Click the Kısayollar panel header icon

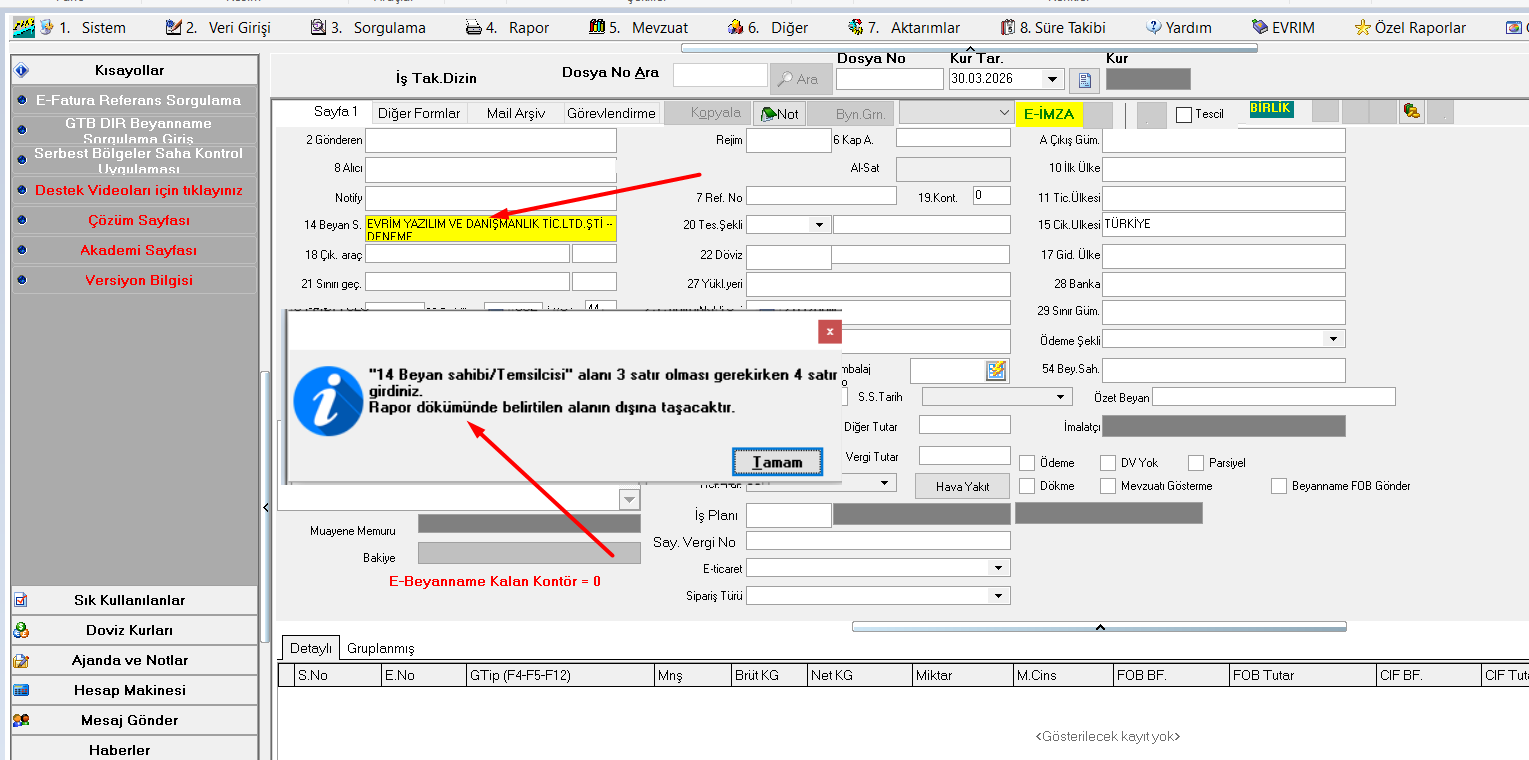pos(22,71)
